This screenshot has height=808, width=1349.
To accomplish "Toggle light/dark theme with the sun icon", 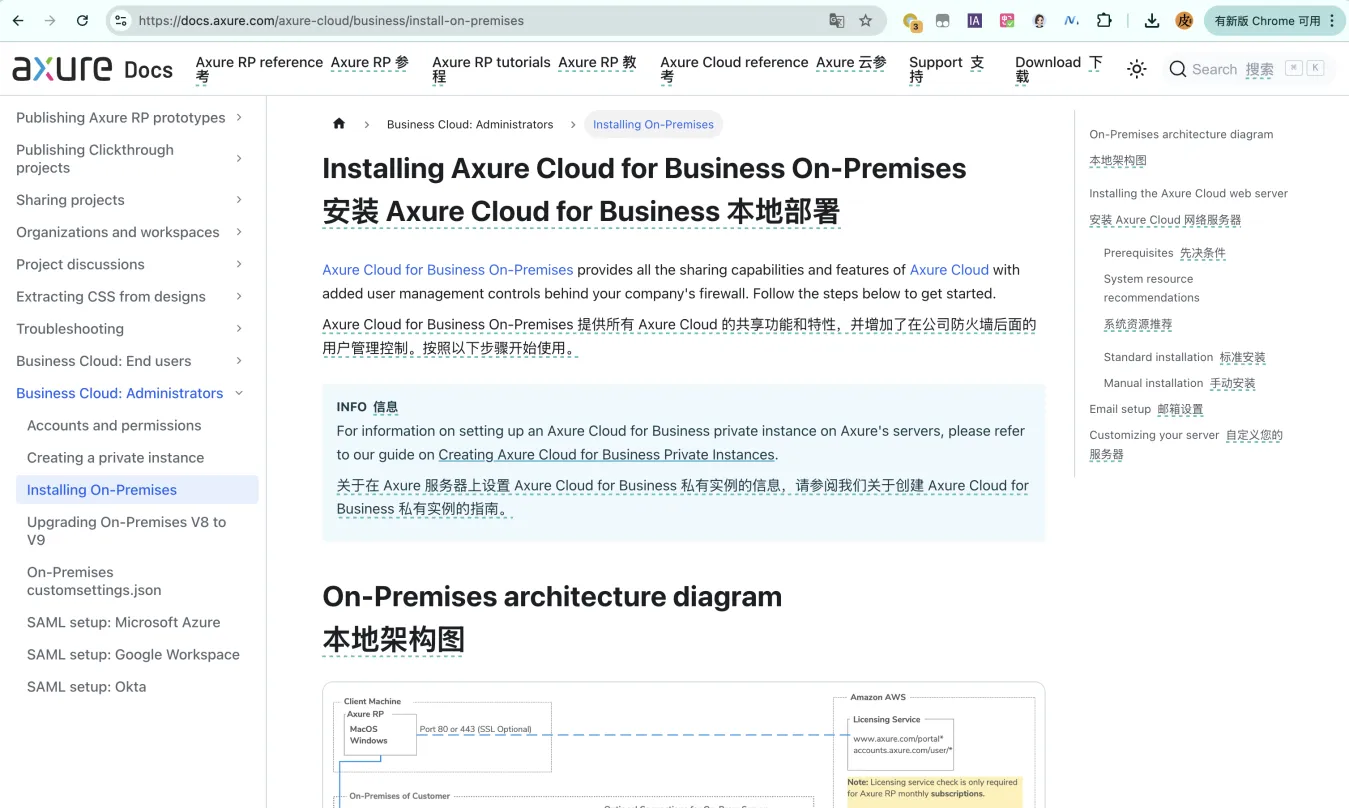I will pos(1136,69).
